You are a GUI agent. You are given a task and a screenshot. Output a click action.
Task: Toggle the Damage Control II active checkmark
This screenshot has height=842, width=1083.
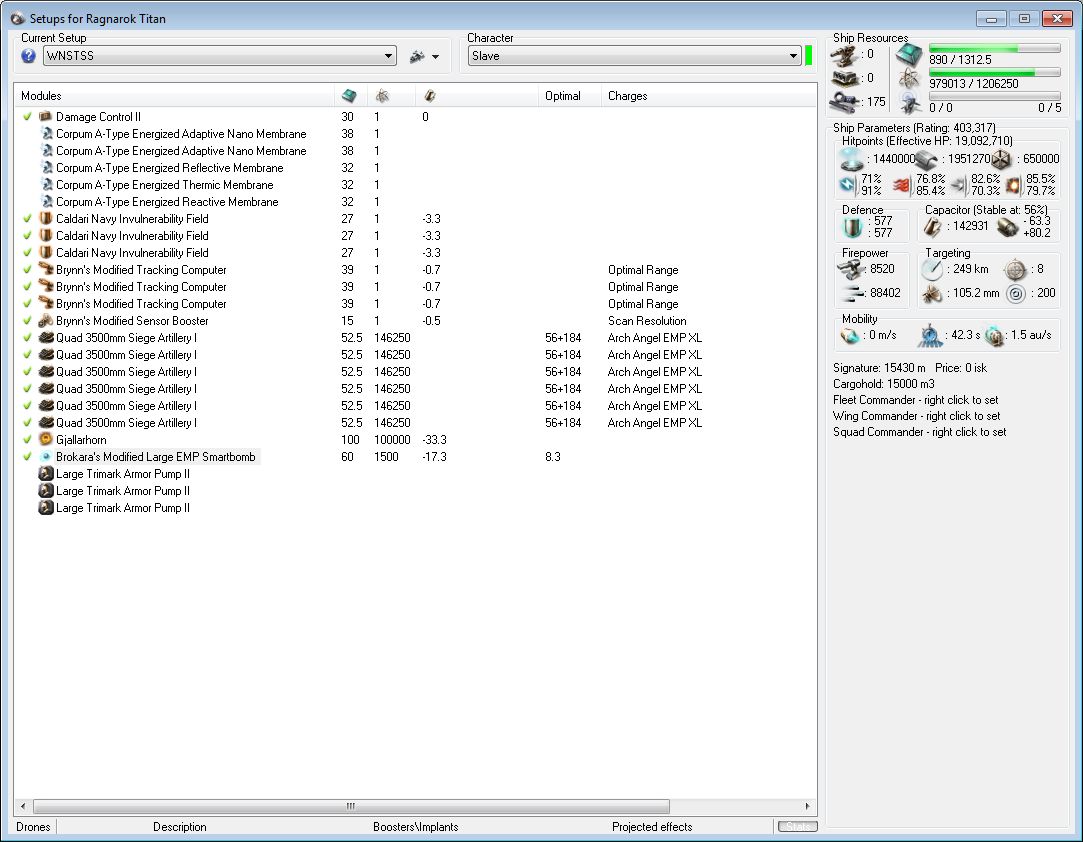click(28, 117)
